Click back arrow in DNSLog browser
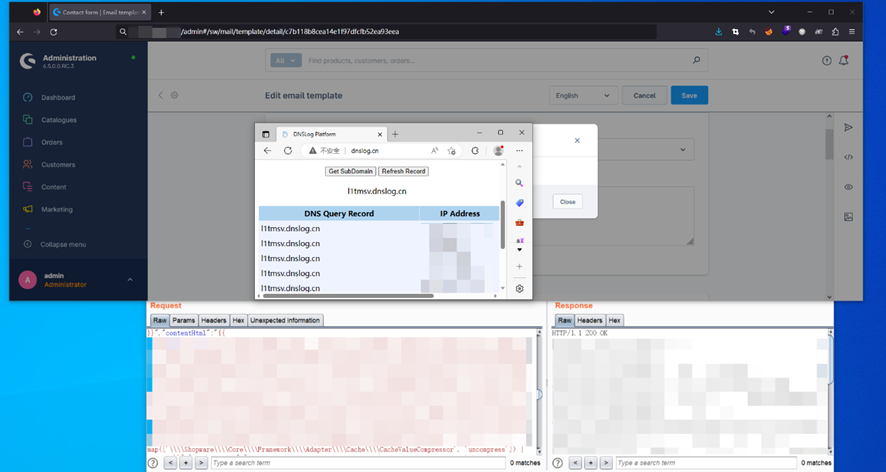 tap(267, 150)
